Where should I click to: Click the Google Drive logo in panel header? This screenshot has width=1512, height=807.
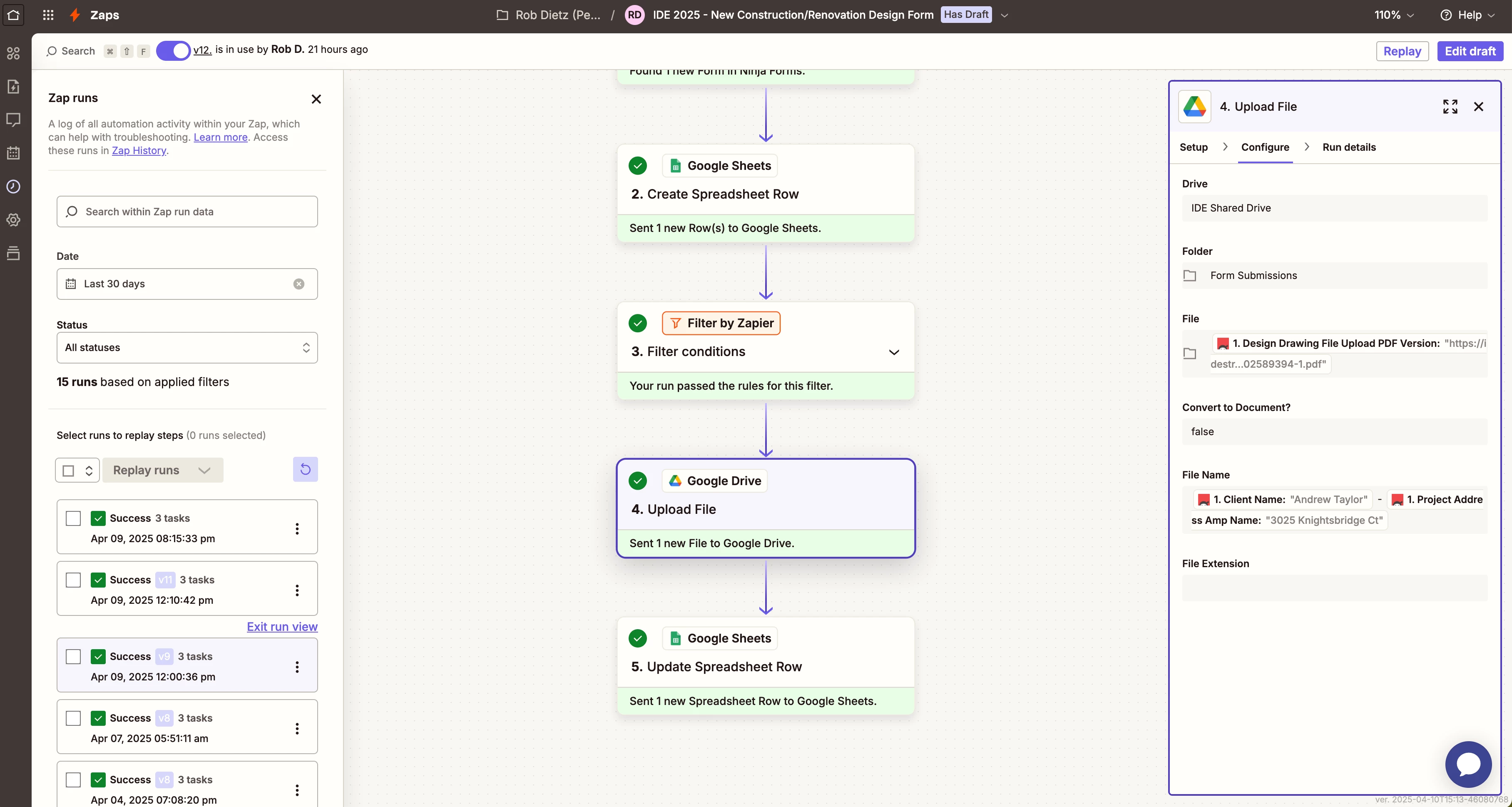[x=1194, y=107]
